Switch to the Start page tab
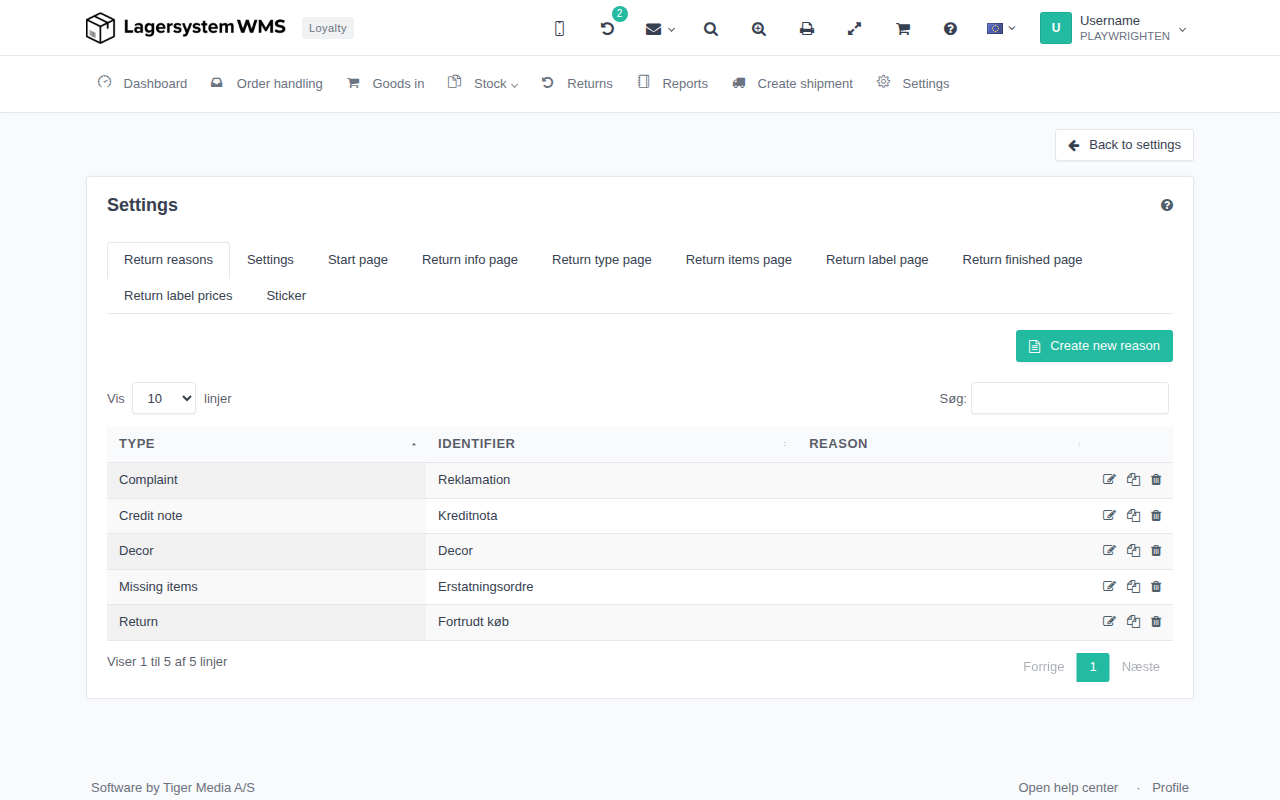The image size is (1280, 800). (x=358, y=260)
